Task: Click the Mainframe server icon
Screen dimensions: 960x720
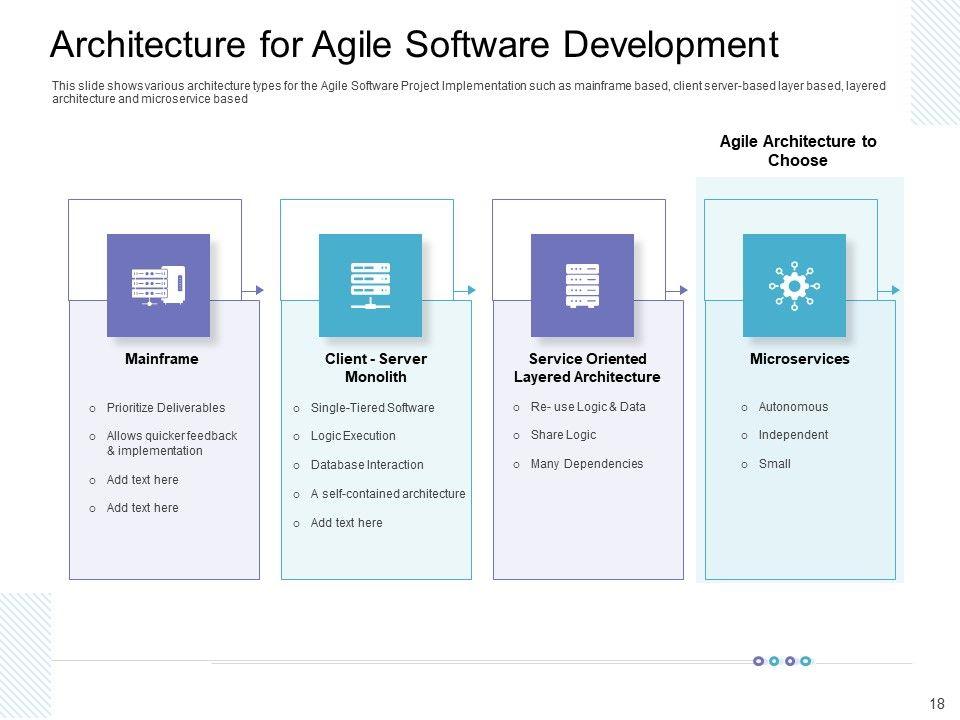Action: pos(158,285)
